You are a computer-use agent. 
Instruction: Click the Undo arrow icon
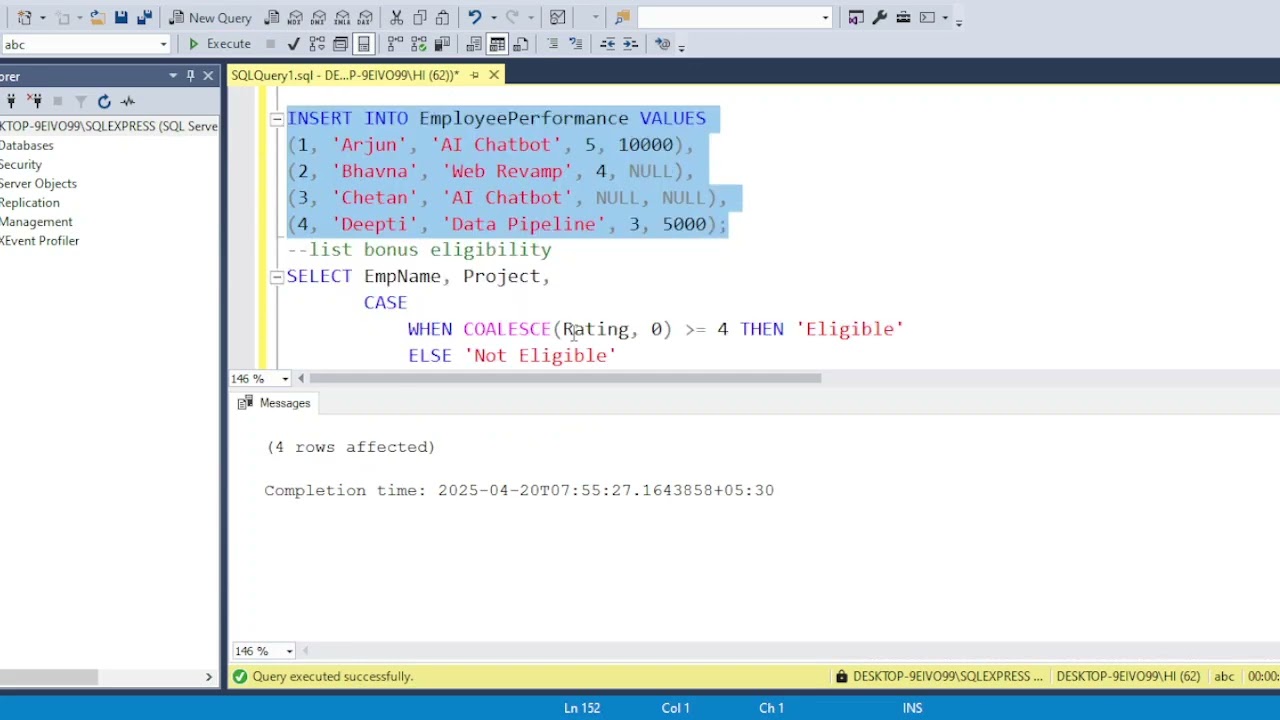(474, 18)
